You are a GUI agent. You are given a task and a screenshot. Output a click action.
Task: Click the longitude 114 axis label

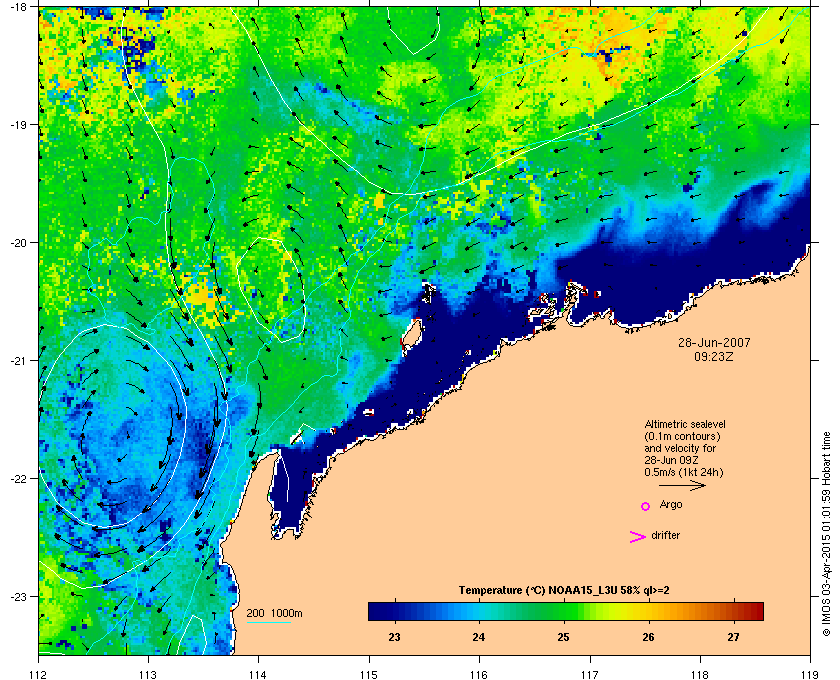(258, 674)
